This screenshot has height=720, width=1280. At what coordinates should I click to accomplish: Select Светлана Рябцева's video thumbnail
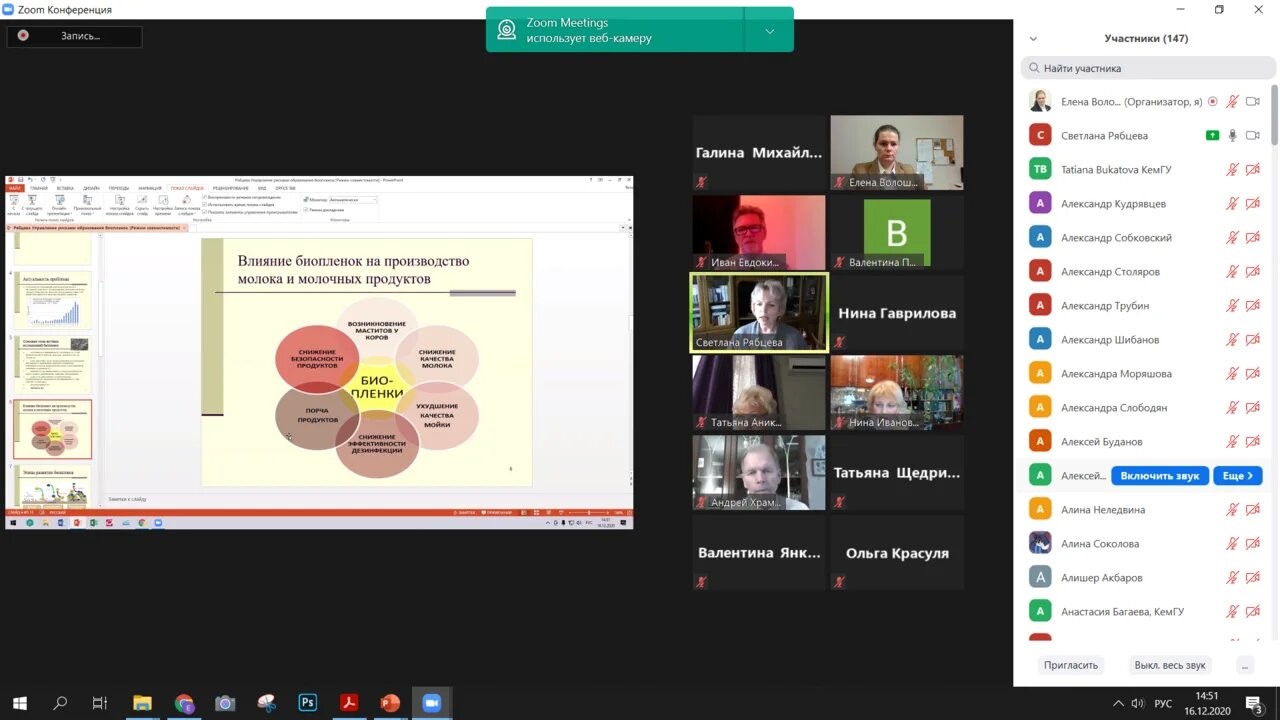(x=760, y=312)
